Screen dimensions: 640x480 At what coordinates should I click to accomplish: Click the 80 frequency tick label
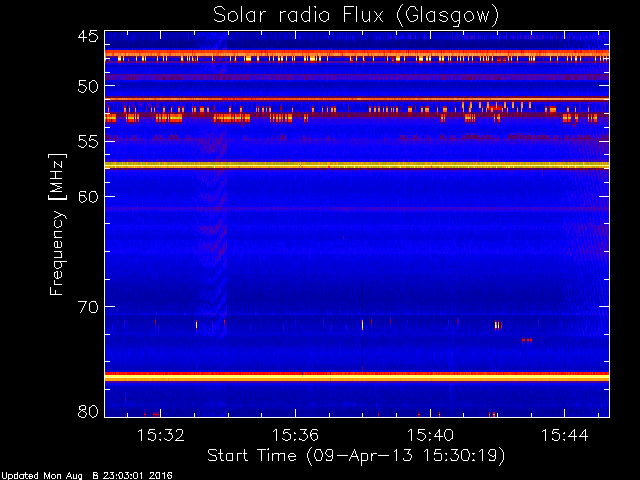(88, 411)
